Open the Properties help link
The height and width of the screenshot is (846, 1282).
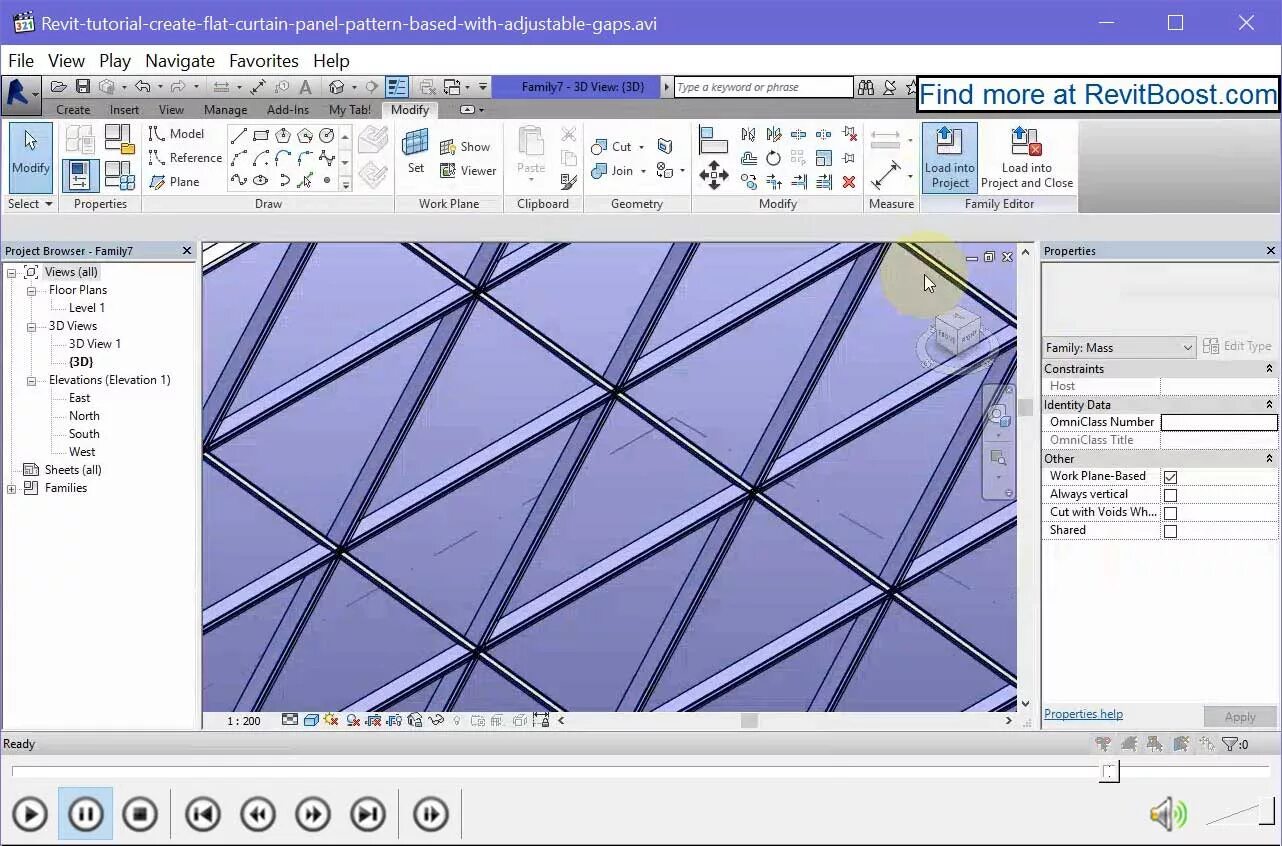tap(1083, 714)
